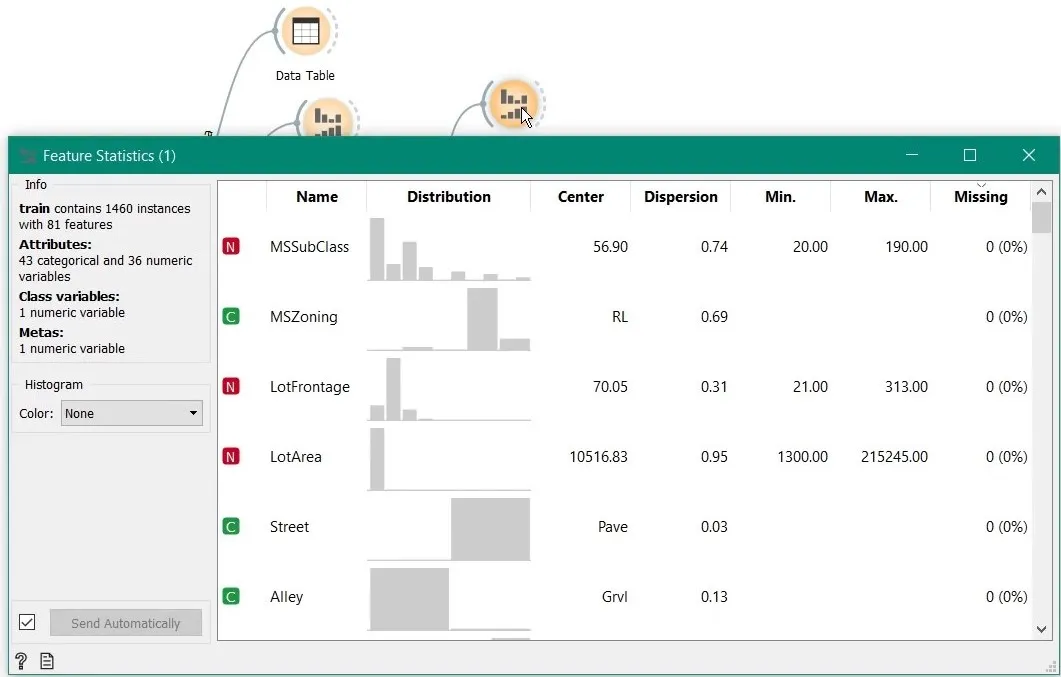Screen dimensions: 1061x677
Task: Click the categorical type icon for Street
Action: tap(231, 527)
